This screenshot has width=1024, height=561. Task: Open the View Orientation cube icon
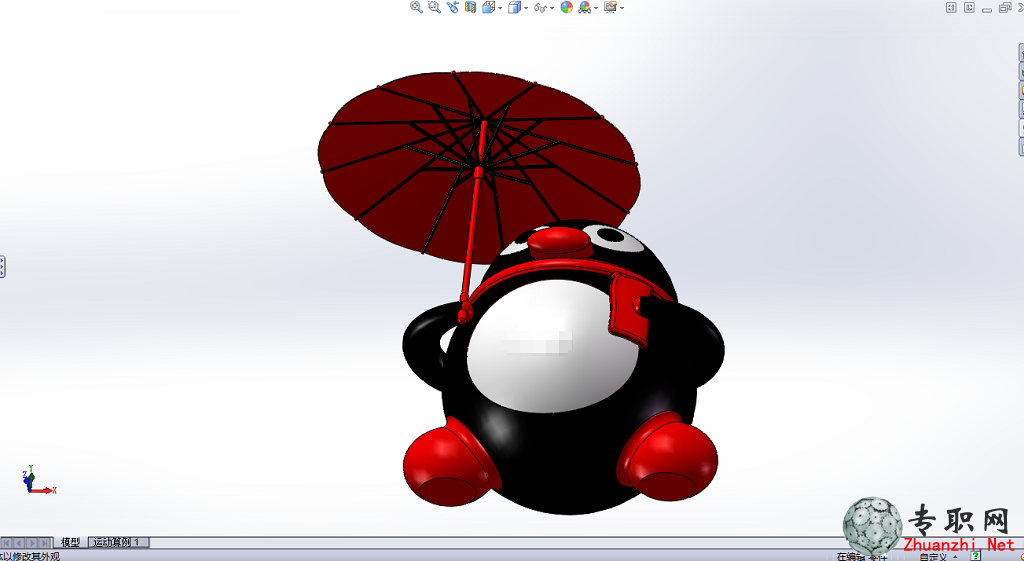tap(488, 7)
